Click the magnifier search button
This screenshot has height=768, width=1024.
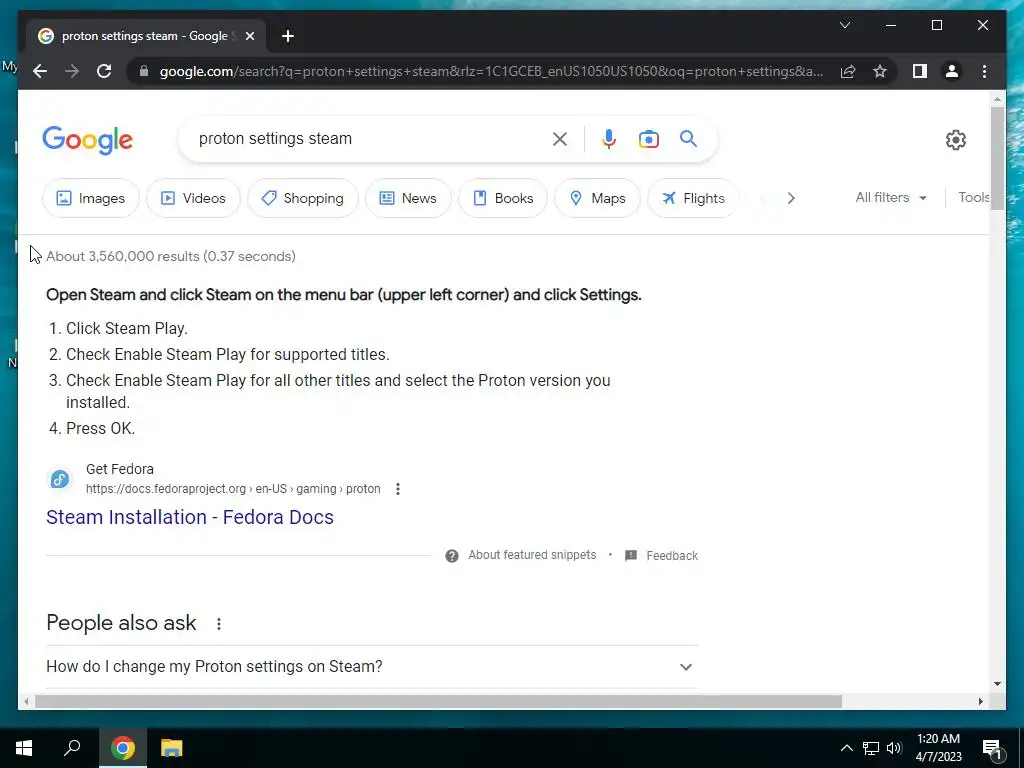tap(688, 138)
